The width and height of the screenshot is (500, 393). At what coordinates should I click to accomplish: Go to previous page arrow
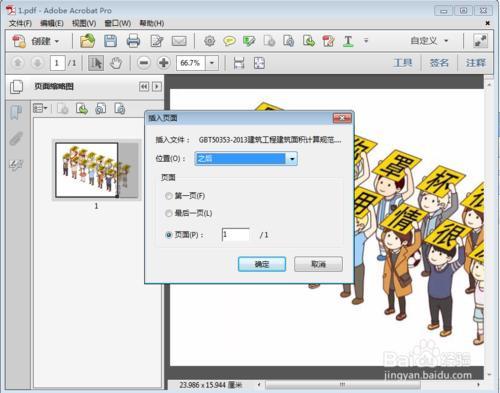(x=18, y=63)
